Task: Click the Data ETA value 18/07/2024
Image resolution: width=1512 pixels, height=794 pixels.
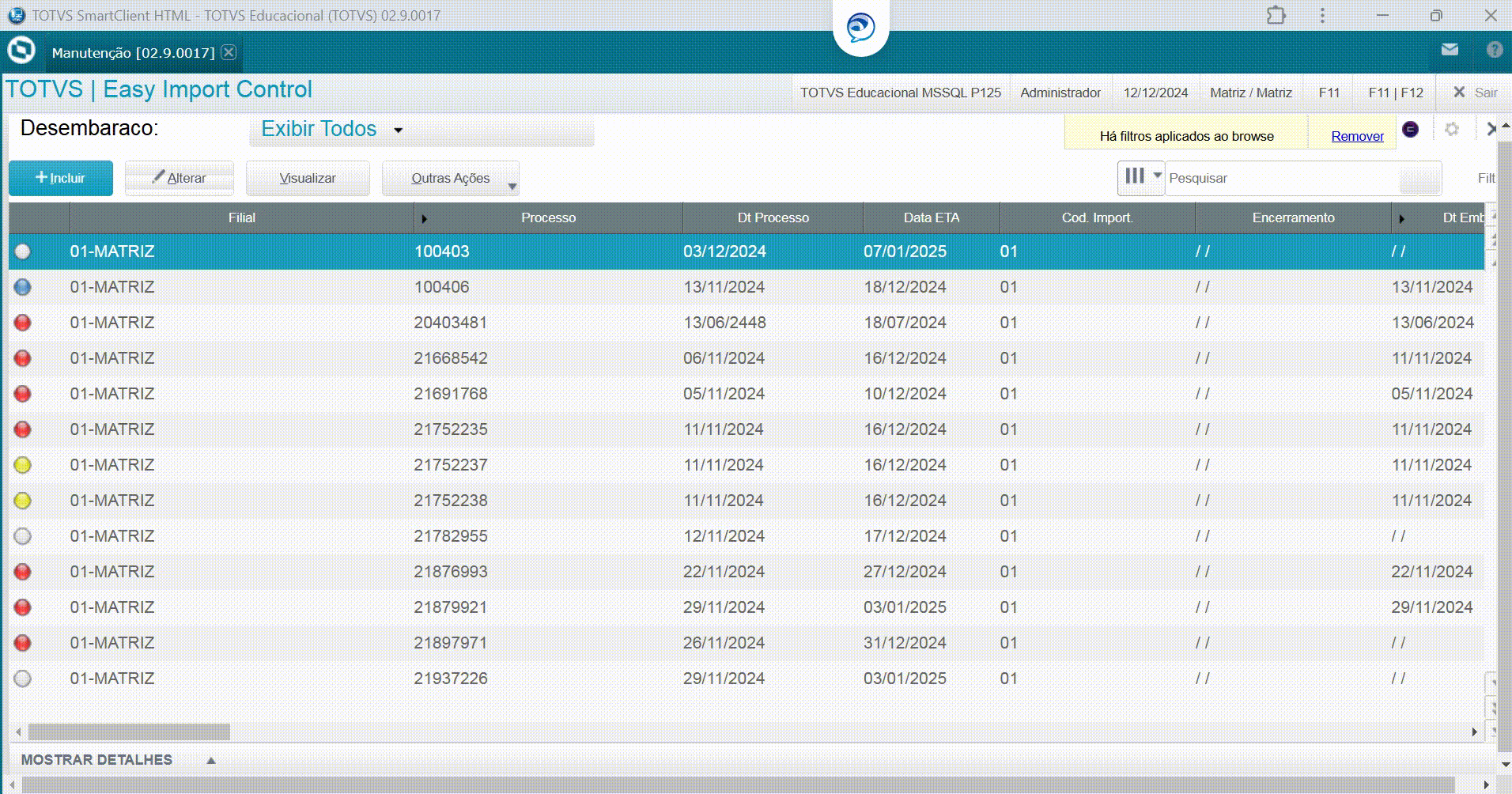Action: (905, 323)
